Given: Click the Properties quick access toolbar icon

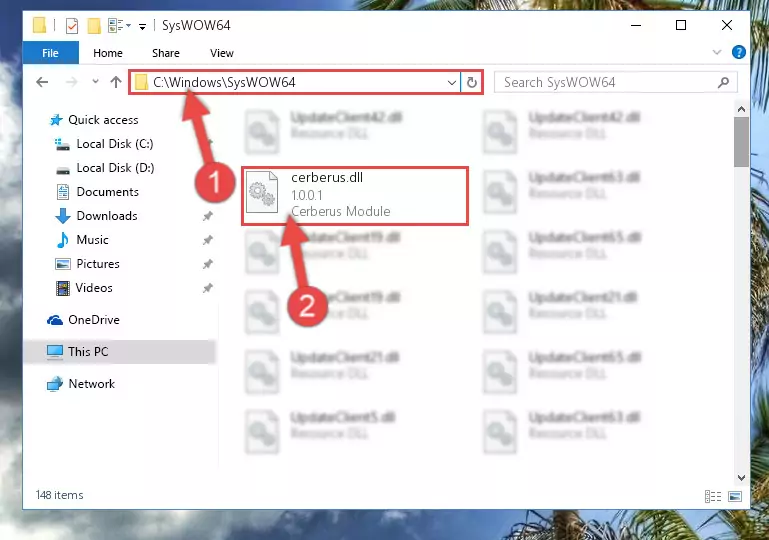Looking at the screenshot, I should click(72, 26).
